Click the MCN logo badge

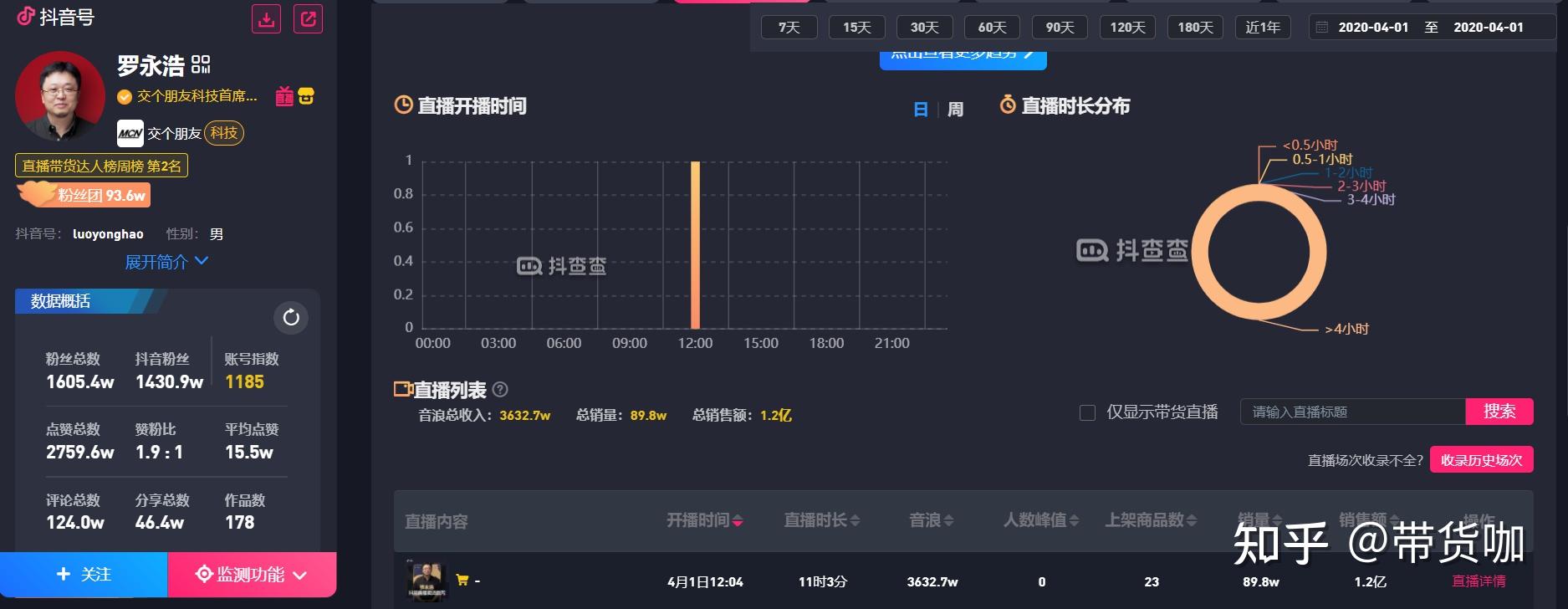tap(130, 133)
